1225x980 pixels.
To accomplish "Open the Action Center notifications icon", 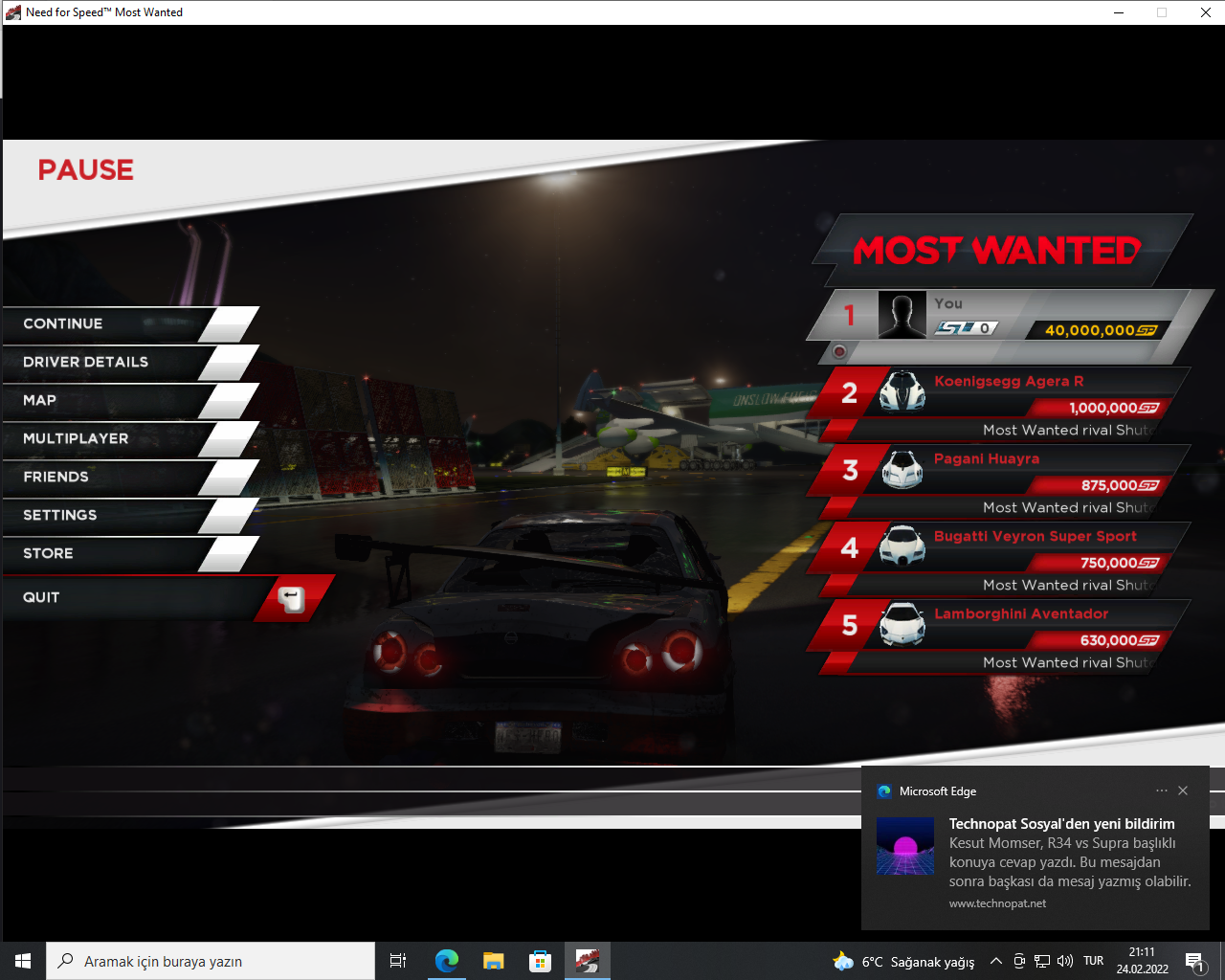I will (x=1194, y=961).
